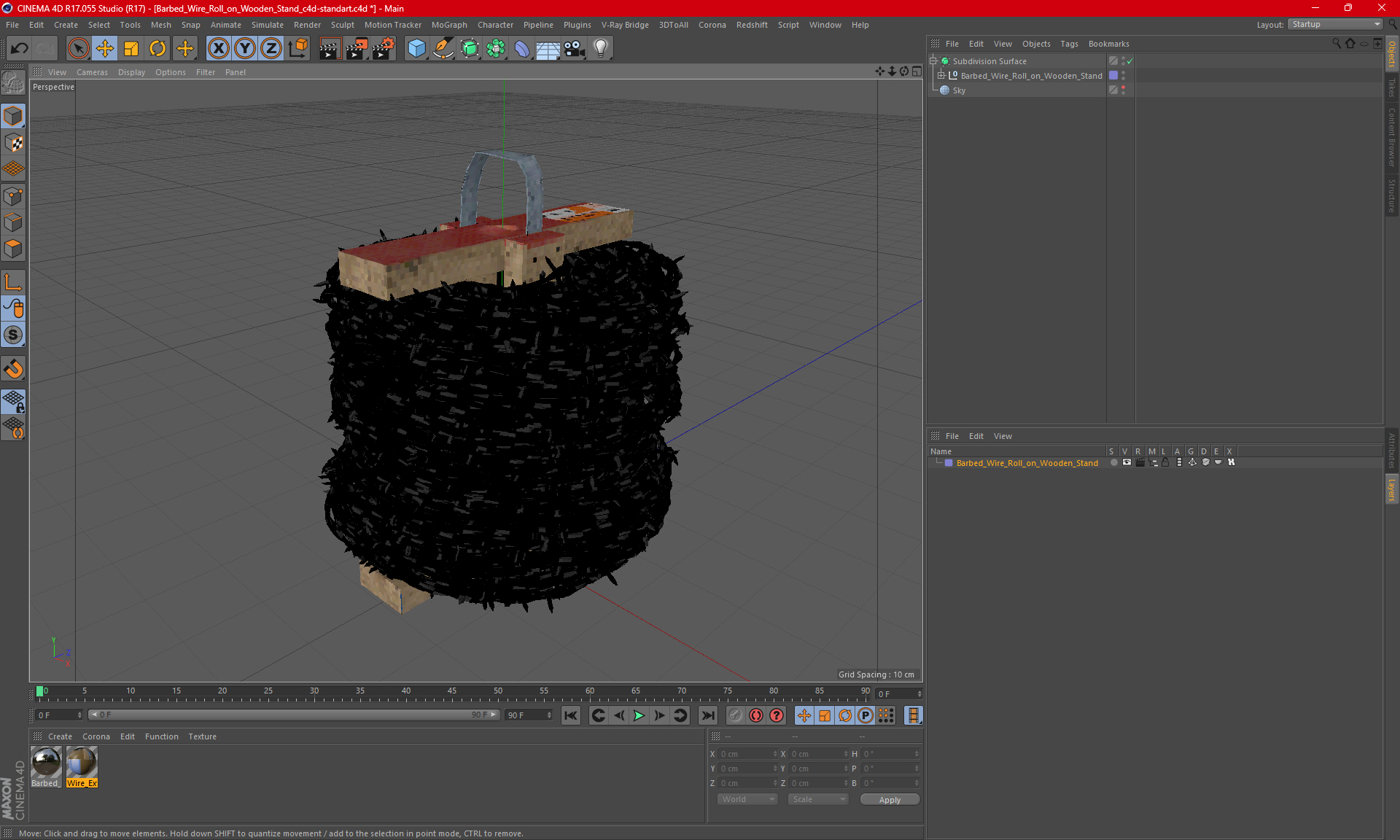Viewport: 1400px width, 840px height.
Task: Click the Floor environment icon
Action: click(548, 48)
